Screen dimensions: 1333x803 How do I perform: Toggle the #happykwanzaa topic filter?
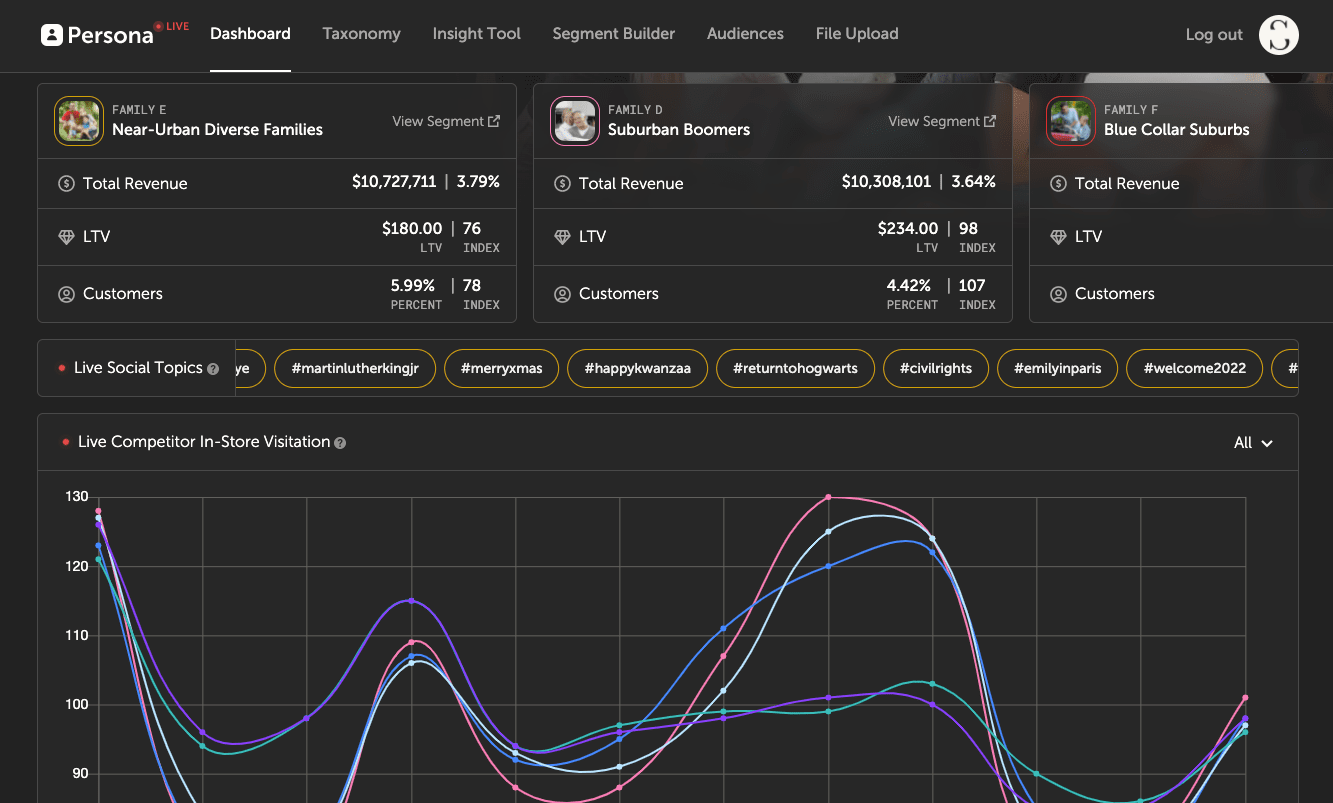637,368
